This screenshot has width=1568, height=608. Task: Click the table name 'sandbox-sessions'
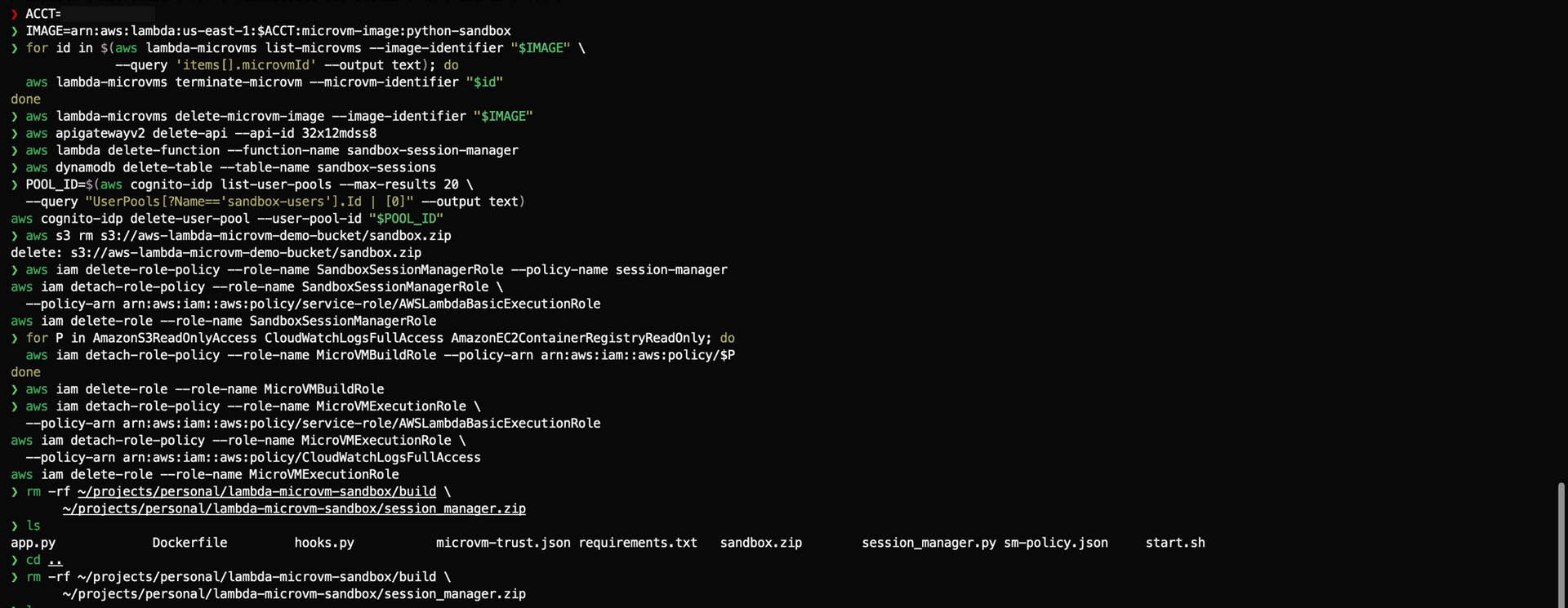point(376,167)
